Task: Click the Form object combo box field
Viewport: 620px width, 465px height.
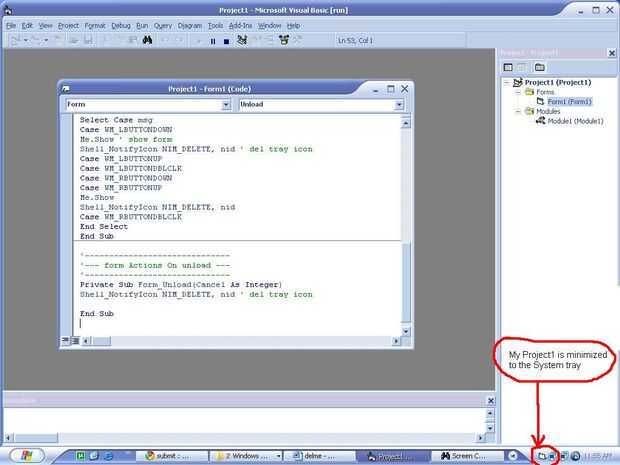Action: point(147,104)
